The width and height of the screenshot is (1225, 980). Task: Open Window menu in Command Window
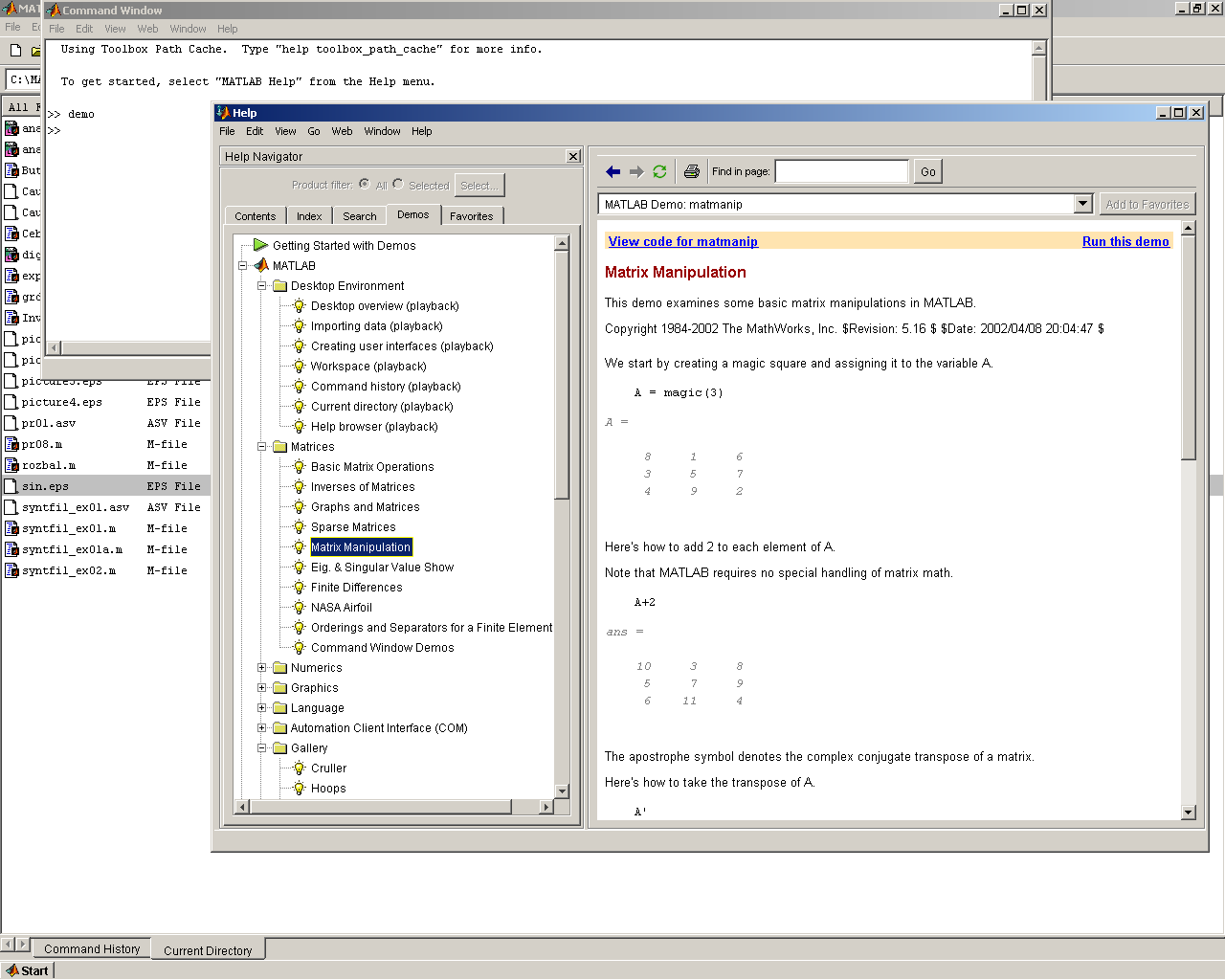click(188, 29)
